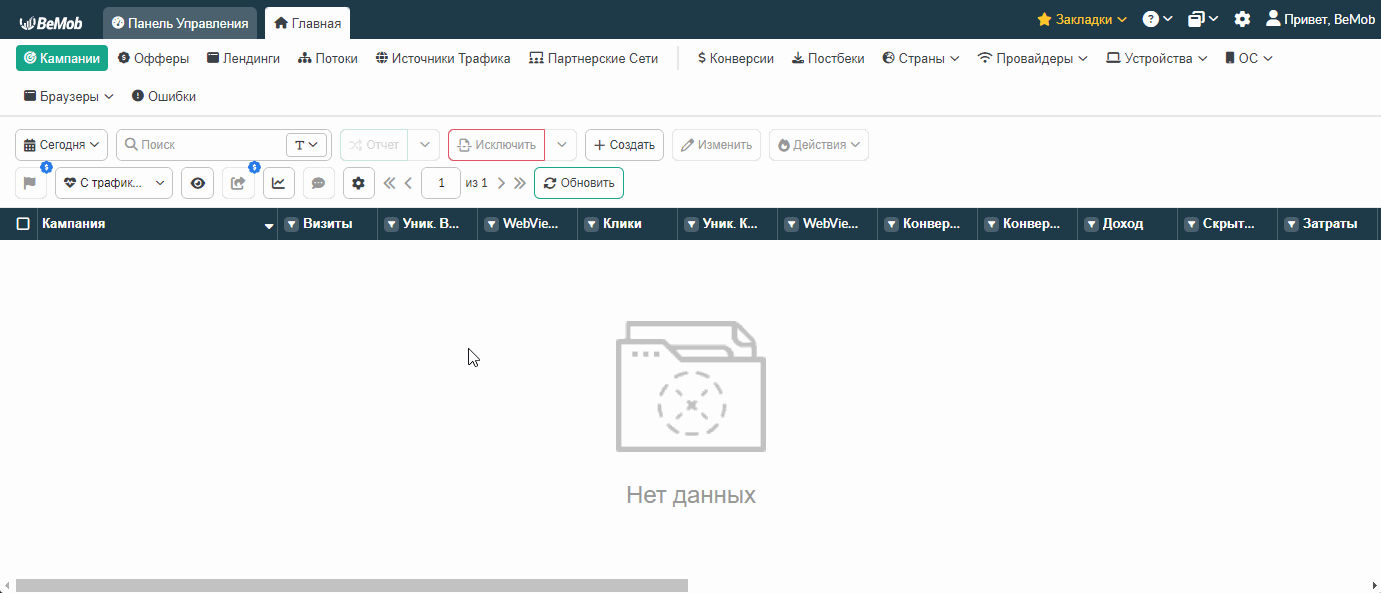Open filter on first Конвер... column
The width and height of the screenshot is (1381, 593).
click(x=891, y=224)
